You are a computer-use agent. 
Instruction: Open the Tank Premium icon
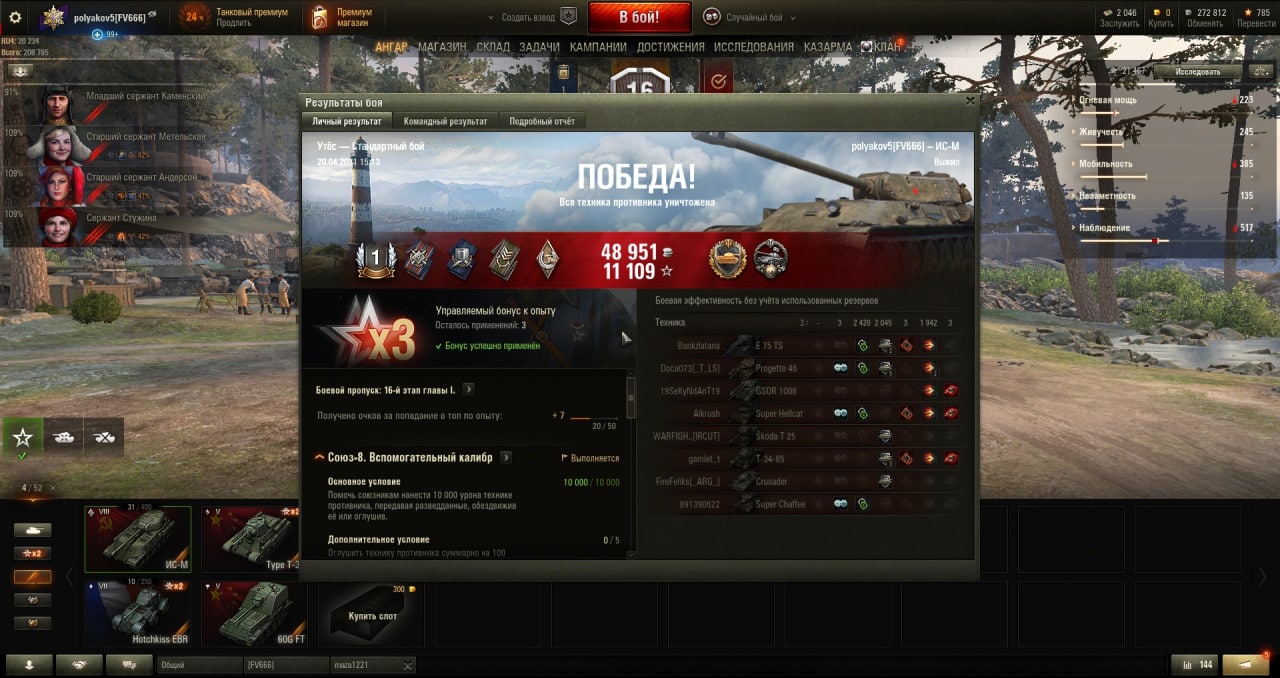pos(194,17)
